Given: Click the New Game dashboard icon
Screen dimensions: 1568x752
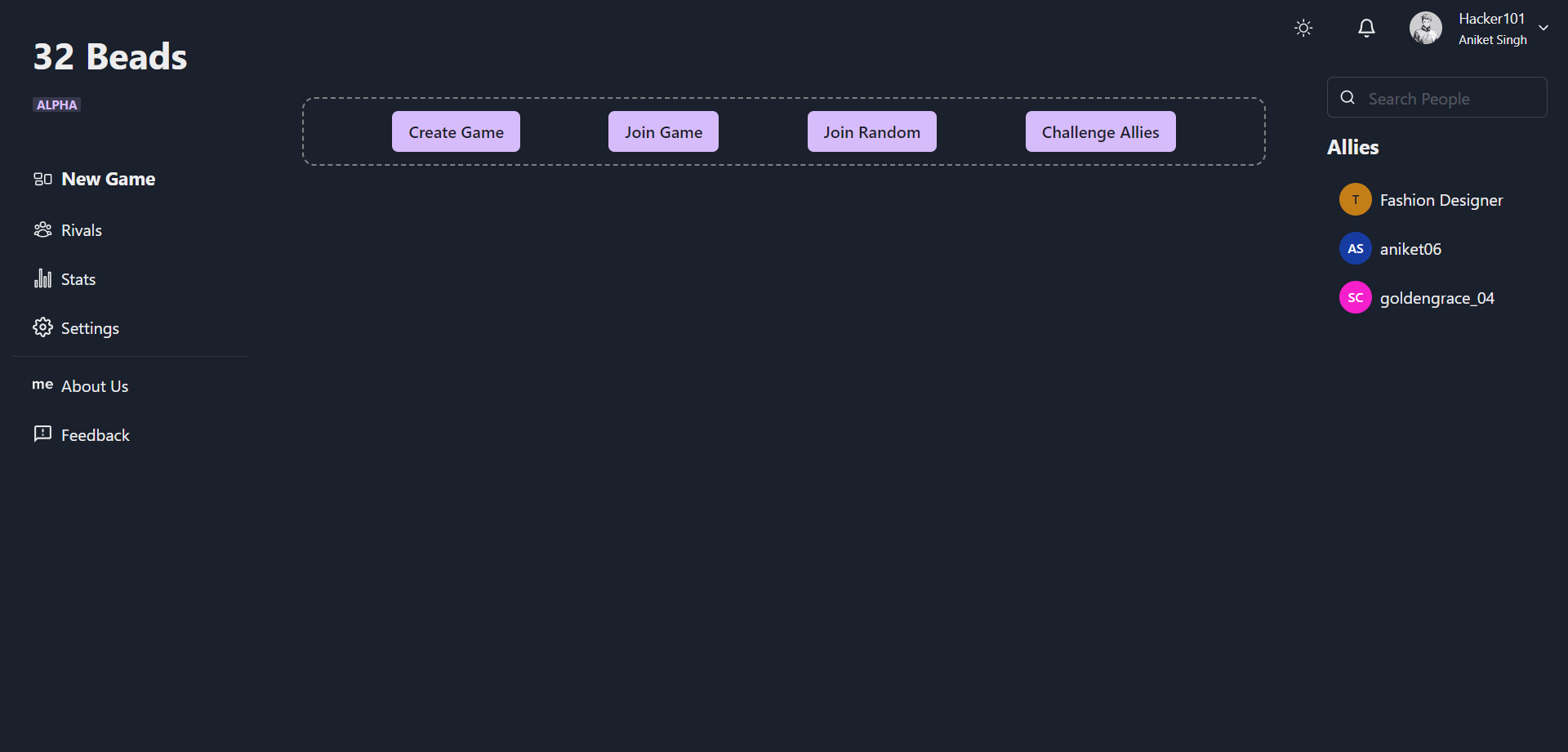Looking at the screenshot, I should [x=42, y=179].
